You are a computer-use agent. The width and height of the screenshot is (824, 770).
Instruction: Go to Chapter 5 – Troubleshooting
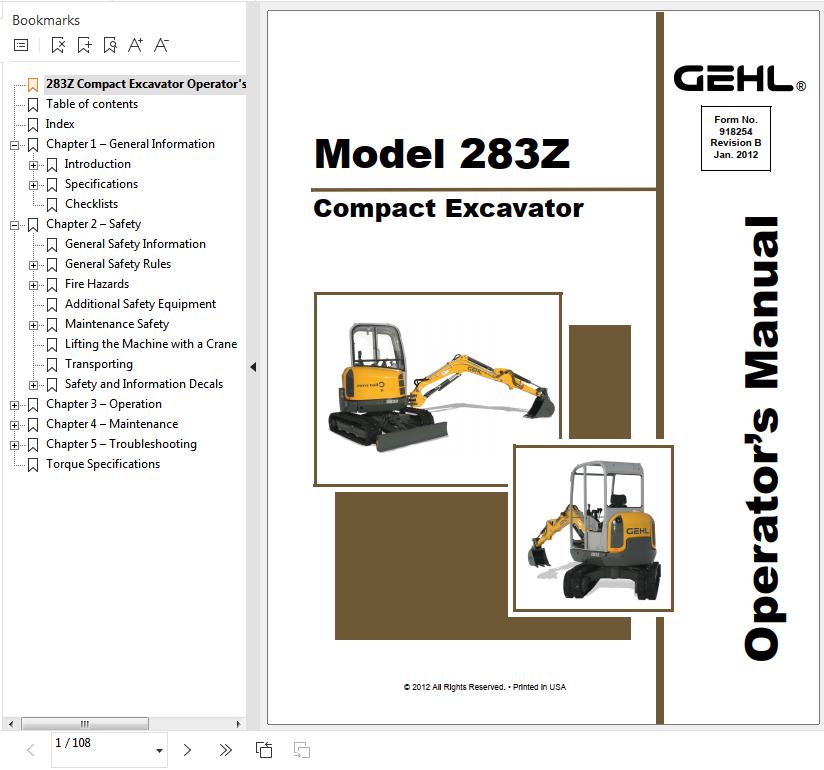point(121,444)
